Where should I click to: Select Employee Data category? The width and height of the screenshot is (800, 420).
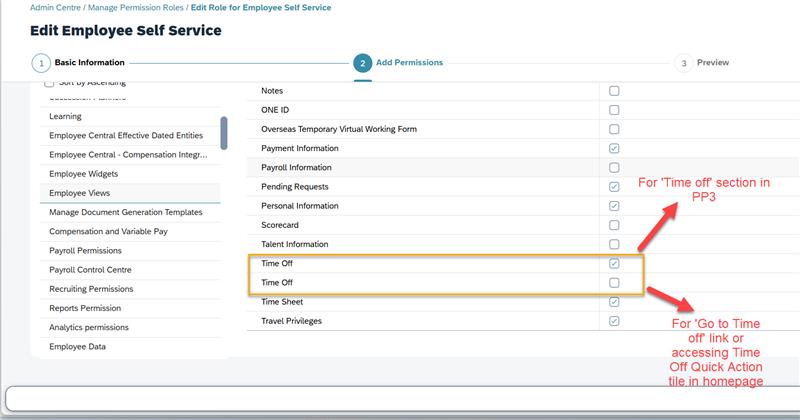point(130,347)
